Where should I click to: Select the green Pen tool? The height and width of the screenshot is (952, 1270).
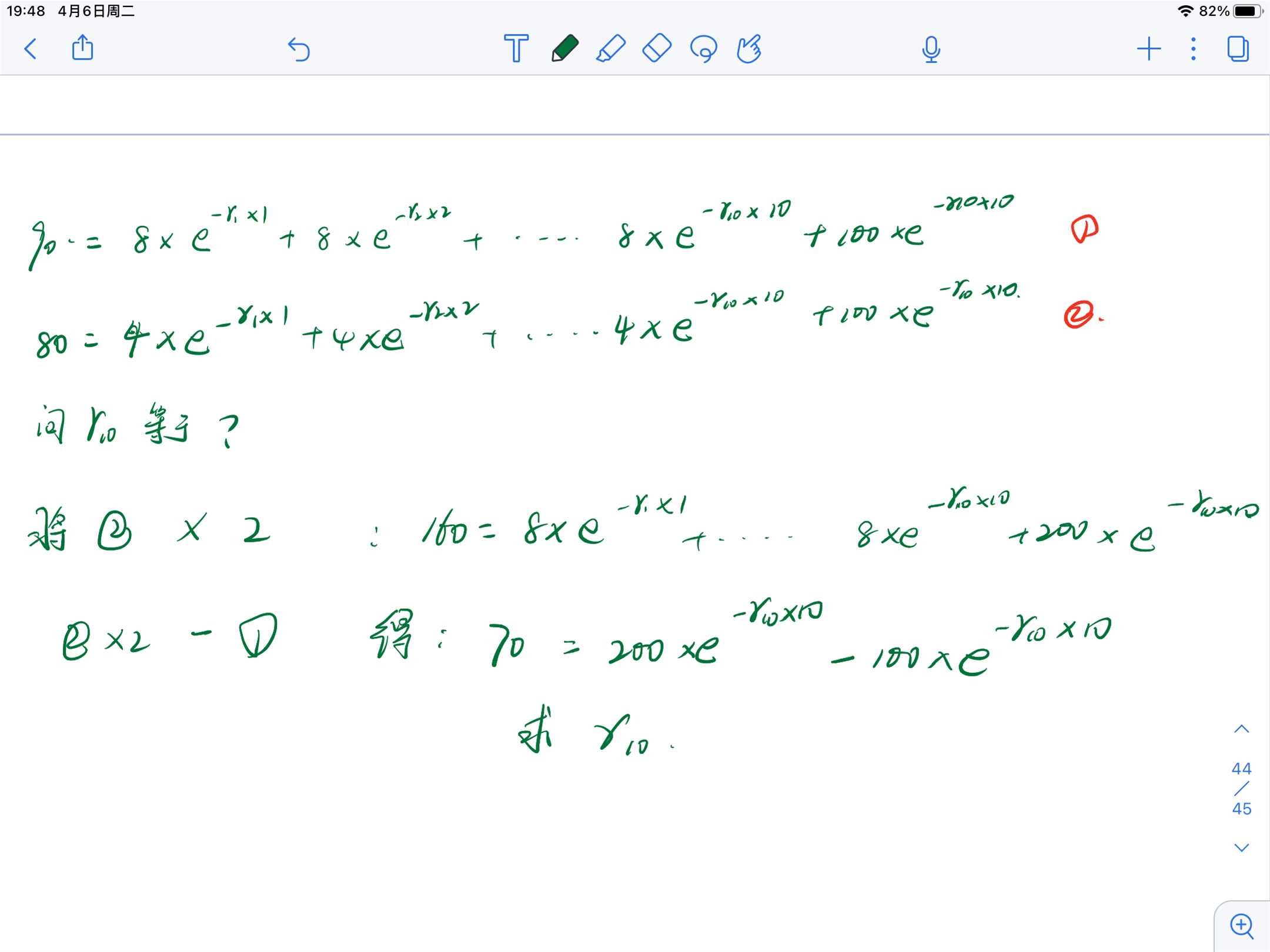(x=564, y=48)
